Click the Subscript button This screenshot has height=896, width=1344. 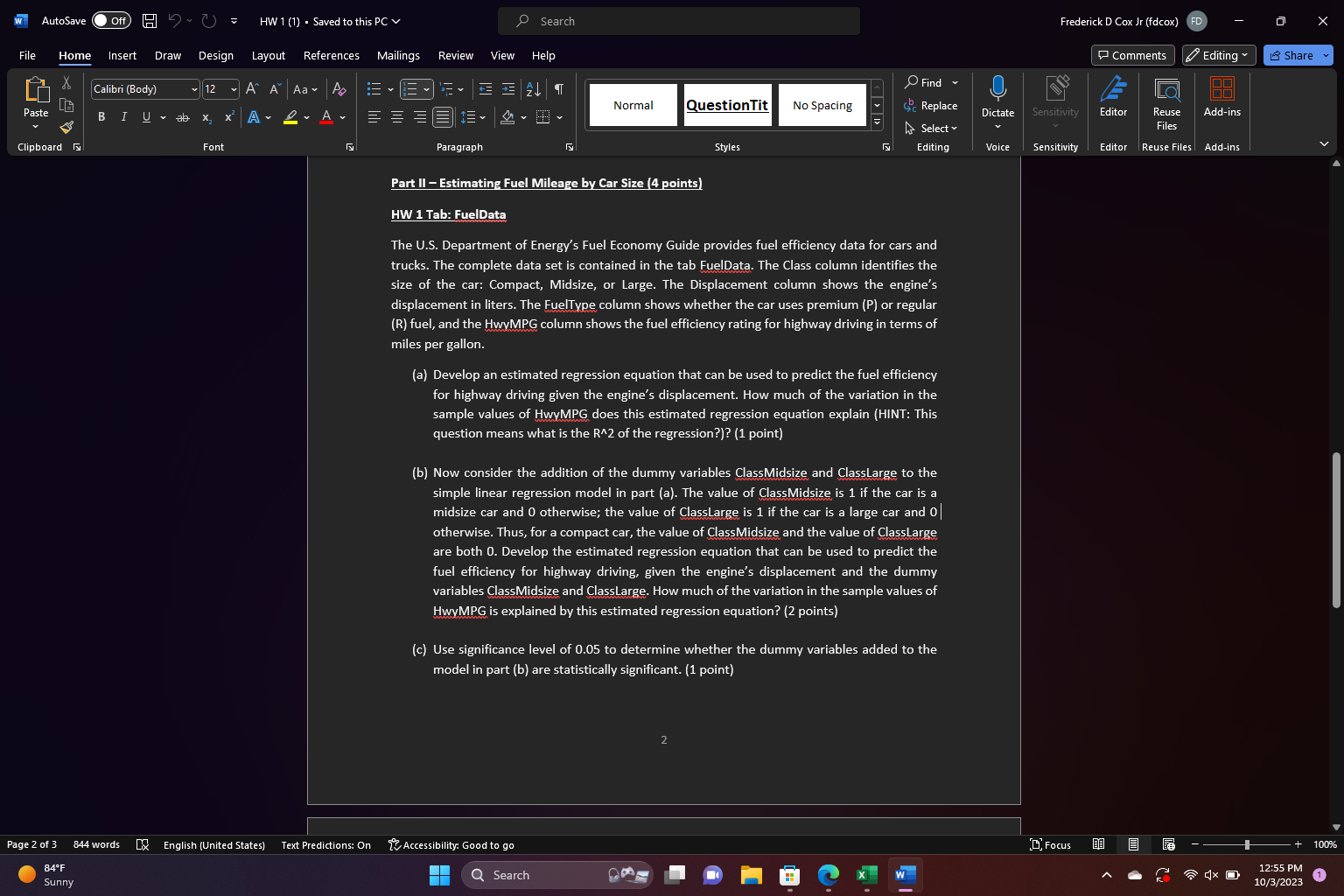206,117
